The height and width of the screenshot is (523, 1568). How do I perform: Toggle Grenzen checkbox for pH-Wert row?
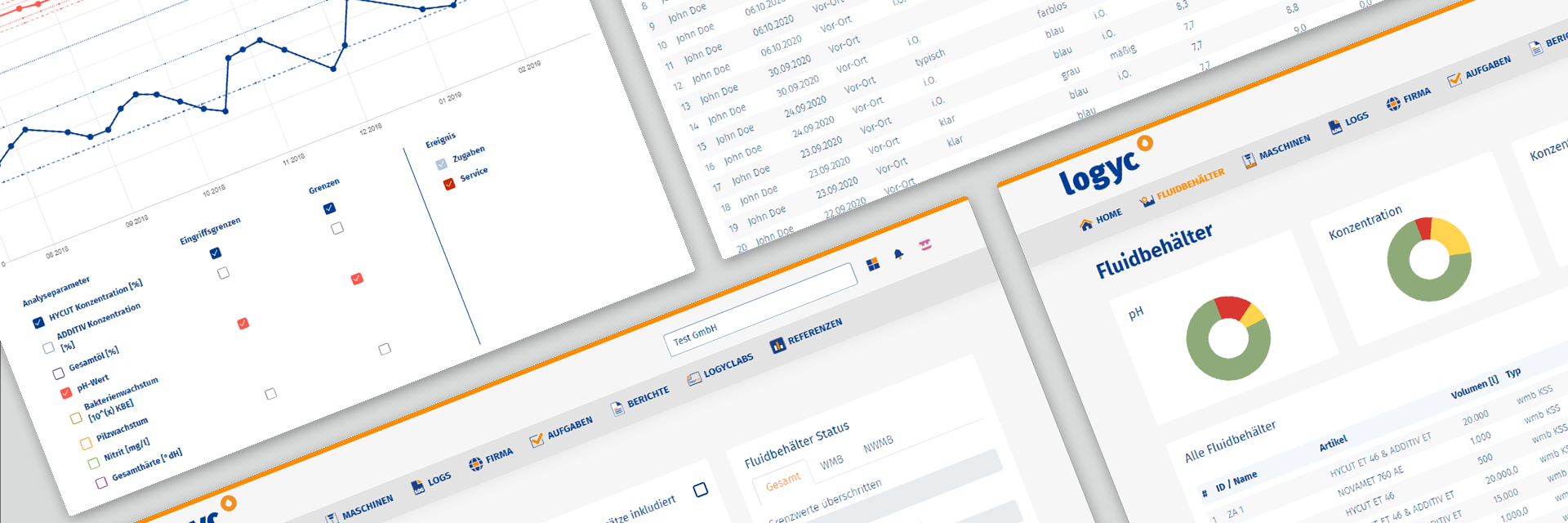[x=357, y=279]
